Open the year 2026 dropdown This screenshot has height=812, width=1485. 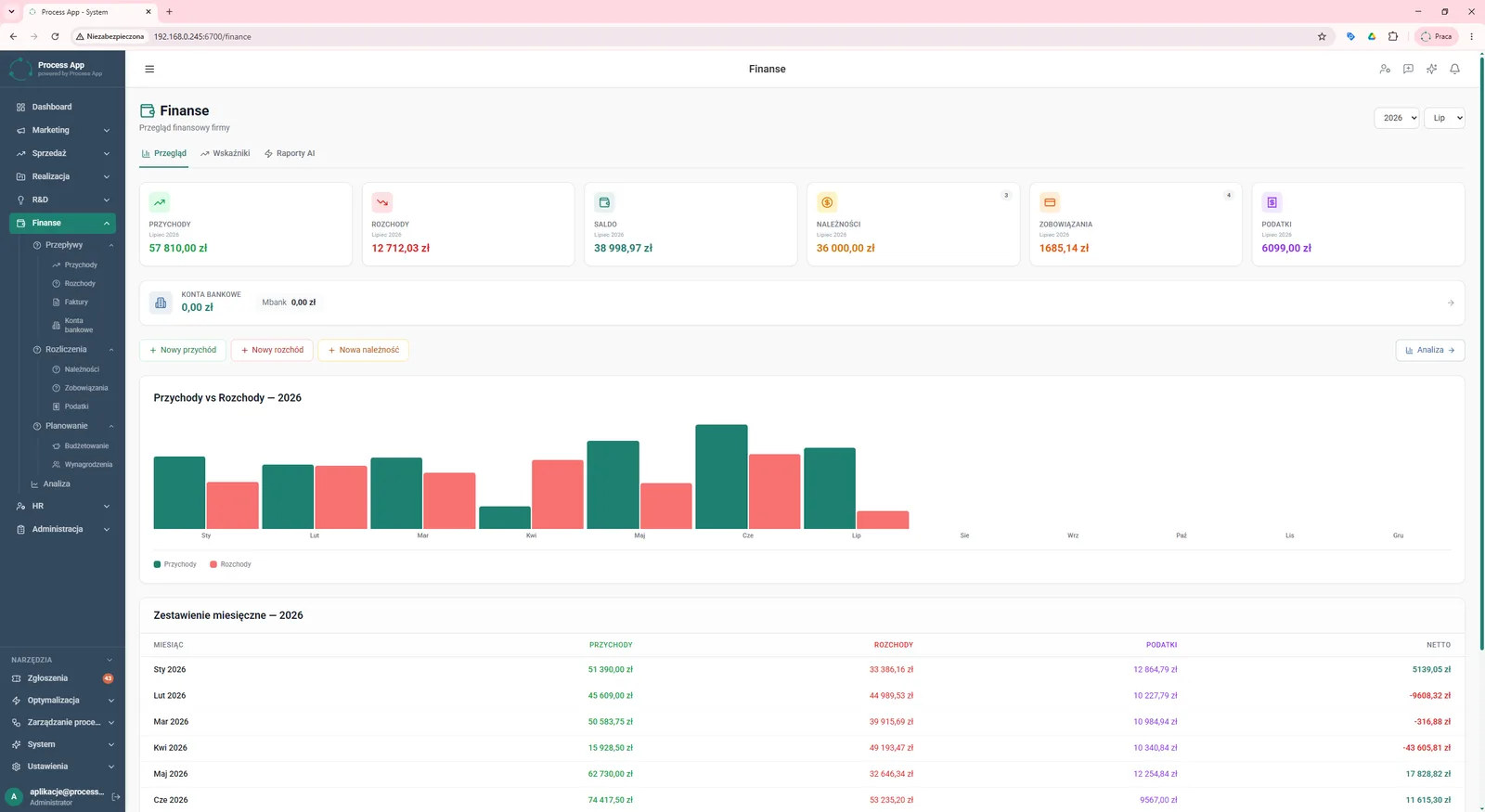(1396, 118)
